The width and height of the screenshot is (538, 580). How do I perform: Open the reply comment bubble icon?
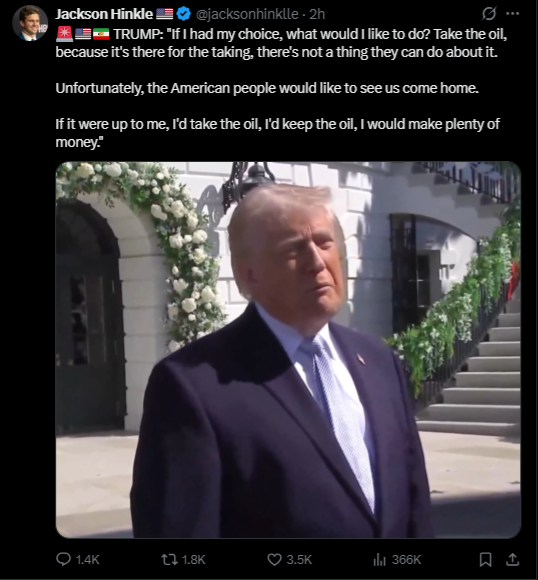pyautogui.click(x=63, y=559)
